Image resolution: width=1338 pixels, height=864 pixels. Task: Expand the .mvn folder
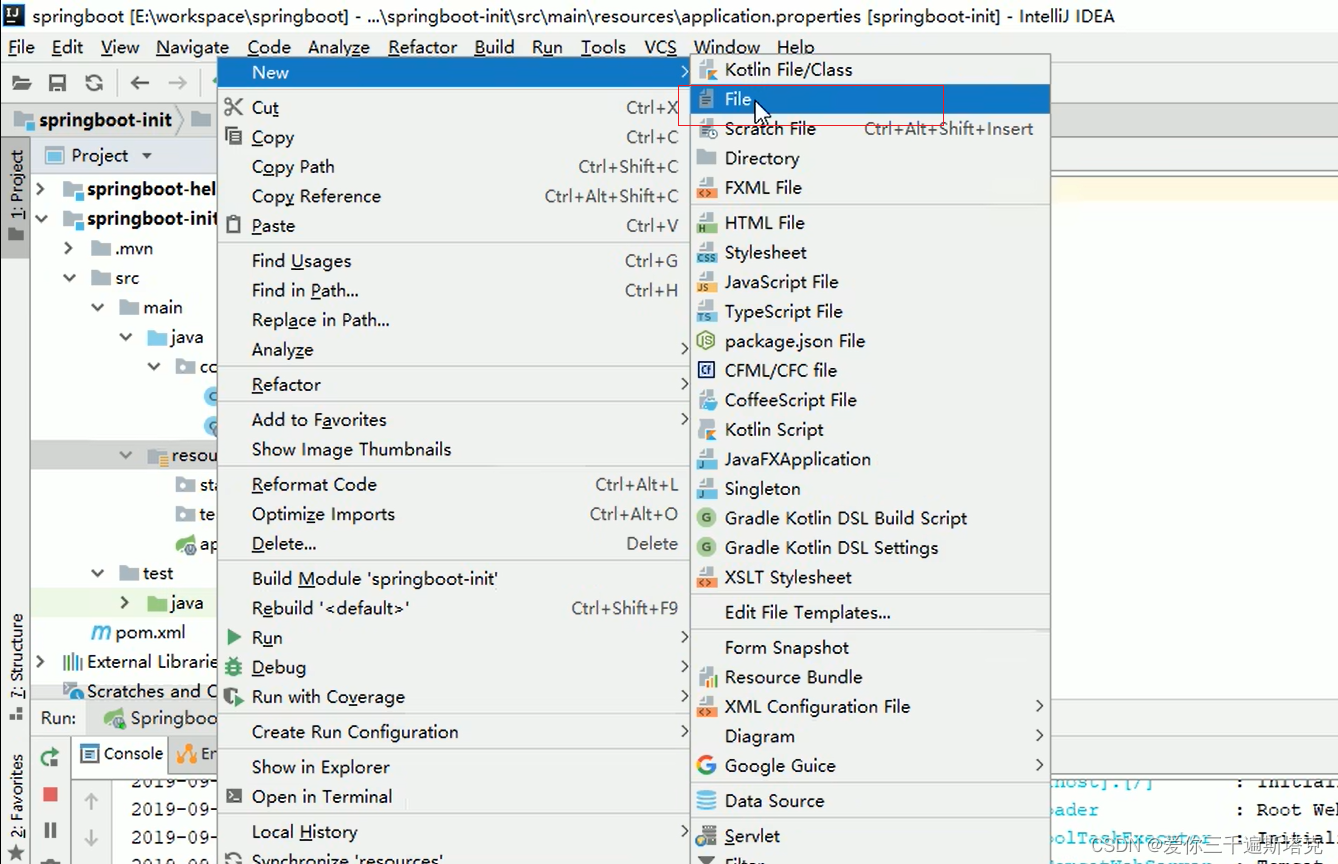pos(68,248)
